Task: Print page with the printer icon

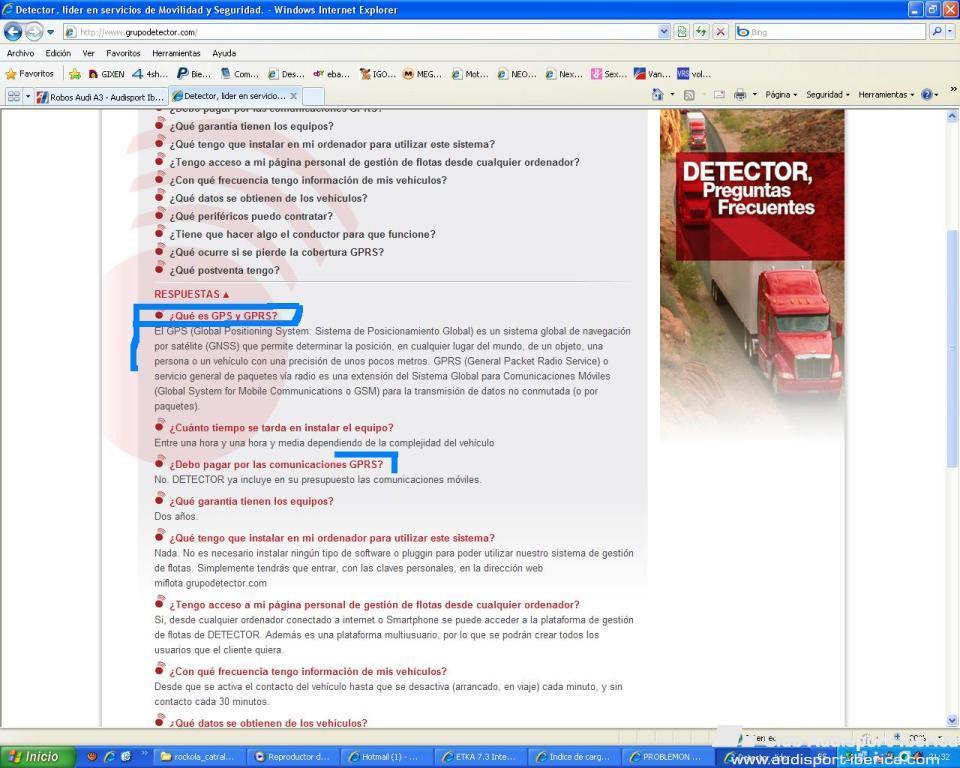Action: (x=740, y=94)
